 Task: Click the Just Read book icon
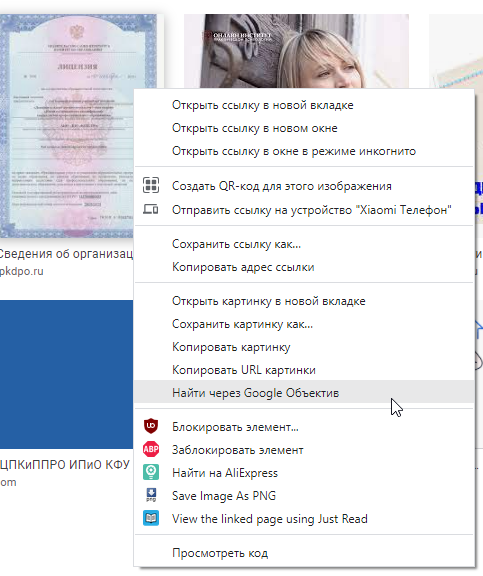pos(151,518)
